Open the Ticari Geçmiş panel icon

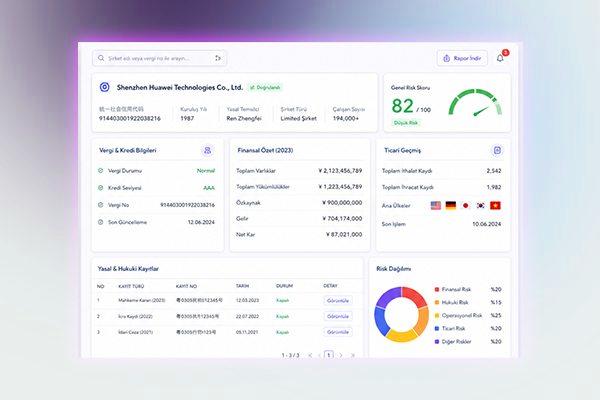(497, 150)
